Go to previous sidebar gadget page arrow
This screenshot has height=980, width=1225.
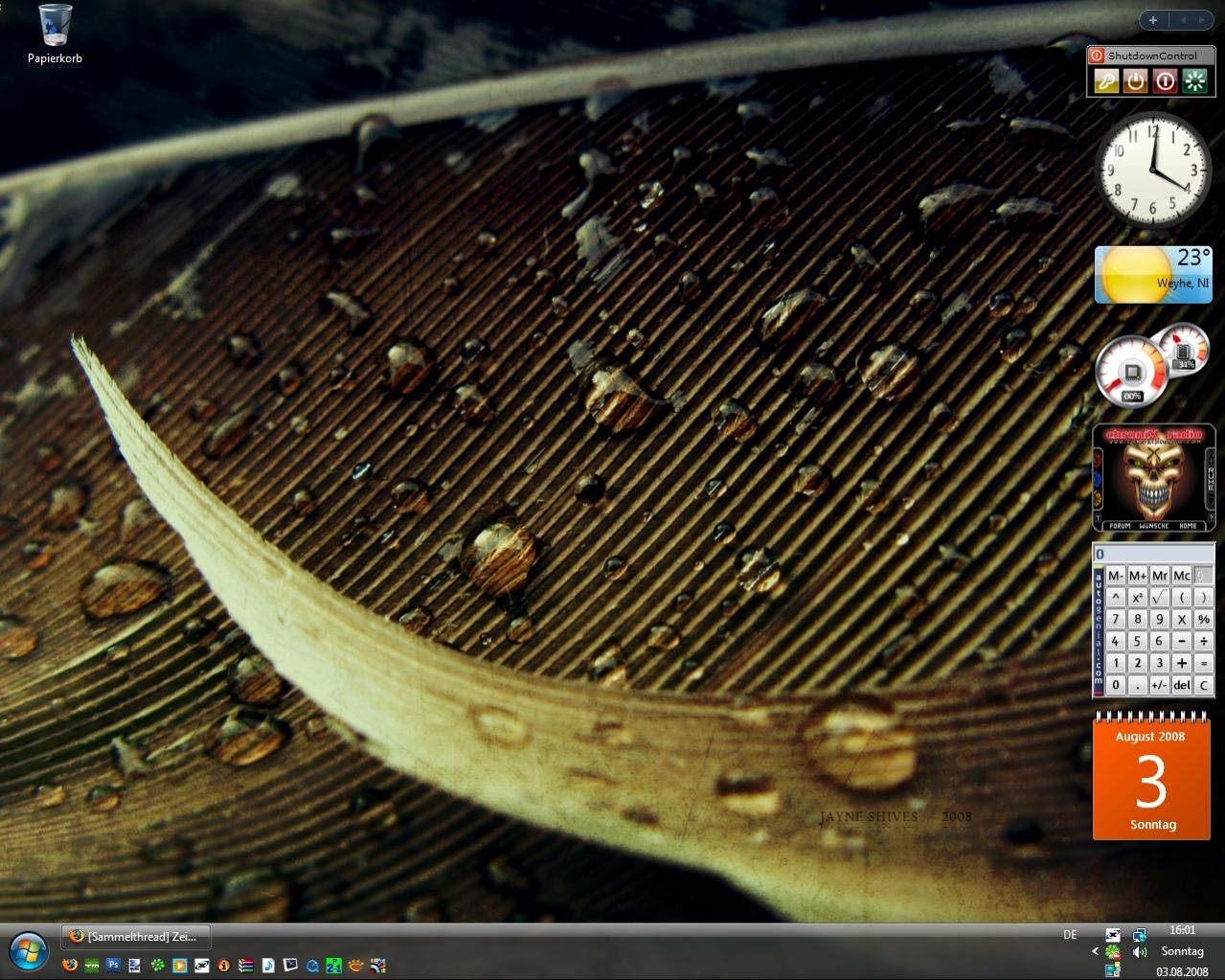[1182, 19]
